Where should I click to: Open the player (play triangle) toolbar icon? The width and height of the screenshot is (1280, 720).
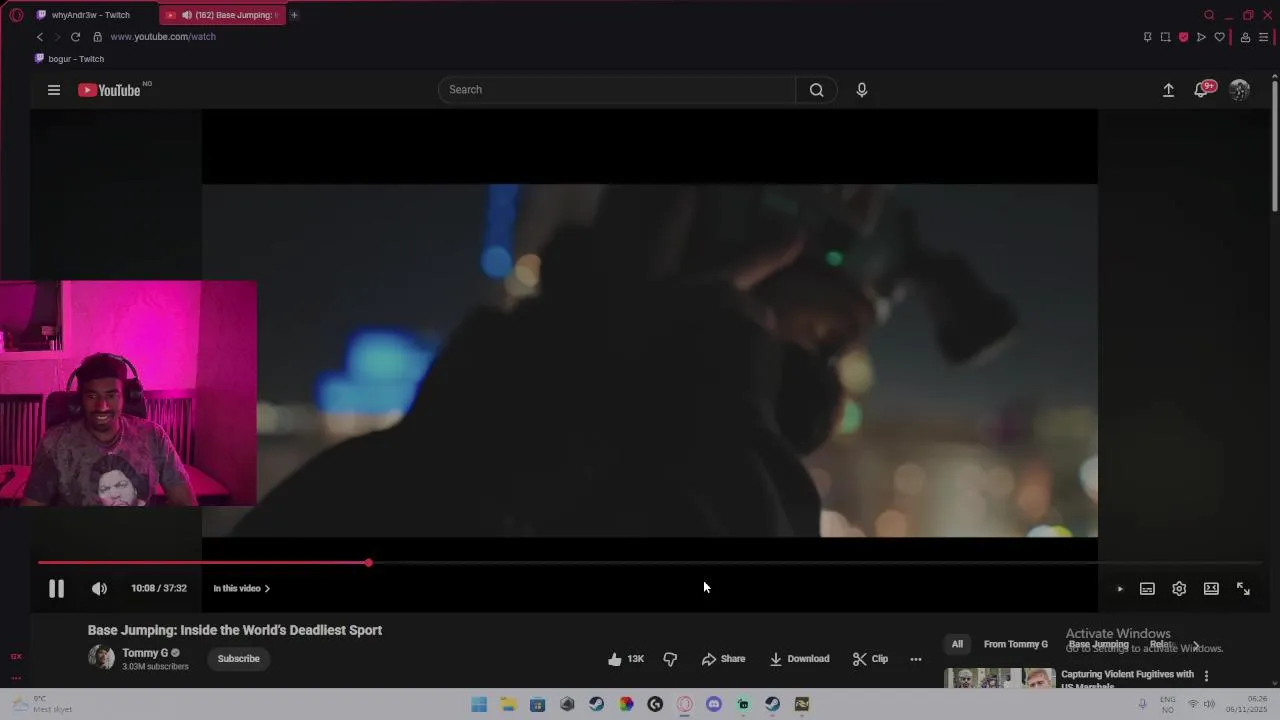(x=1201, y=37)
